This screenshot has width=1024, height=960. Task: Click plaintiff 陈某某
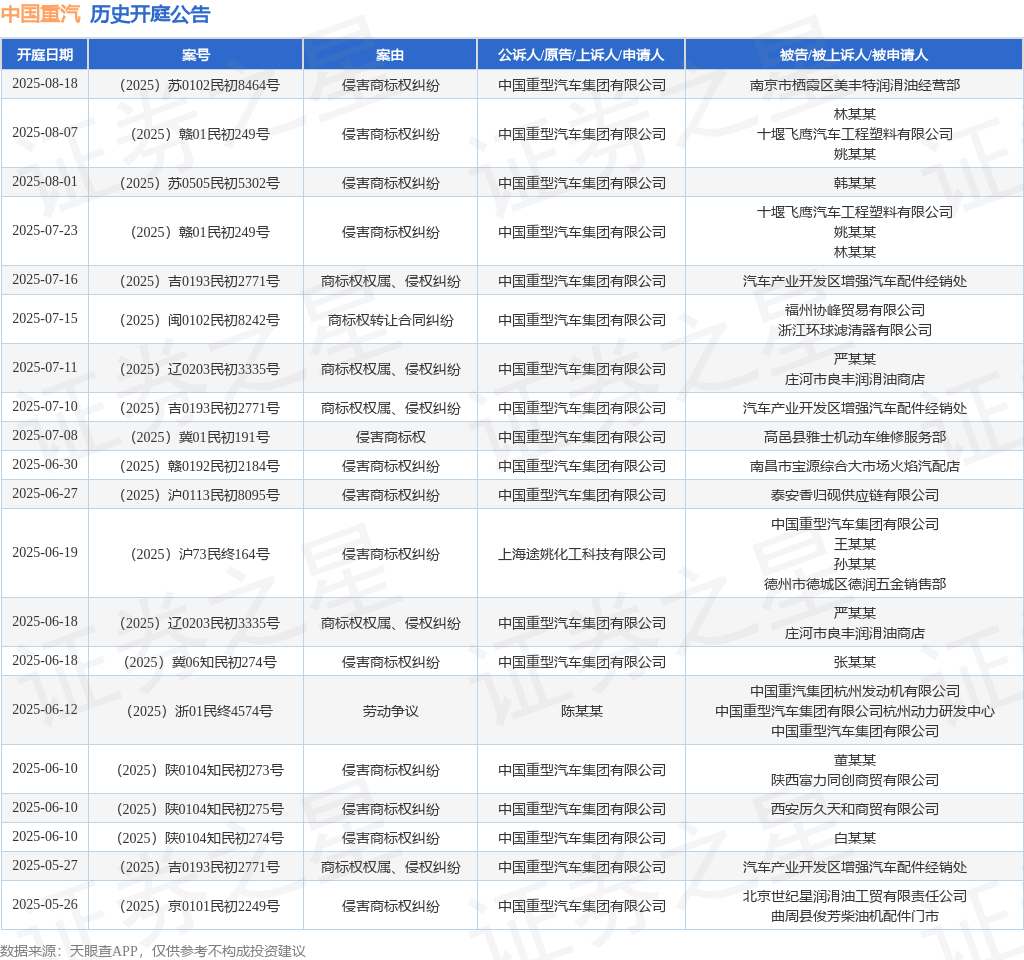581,712
